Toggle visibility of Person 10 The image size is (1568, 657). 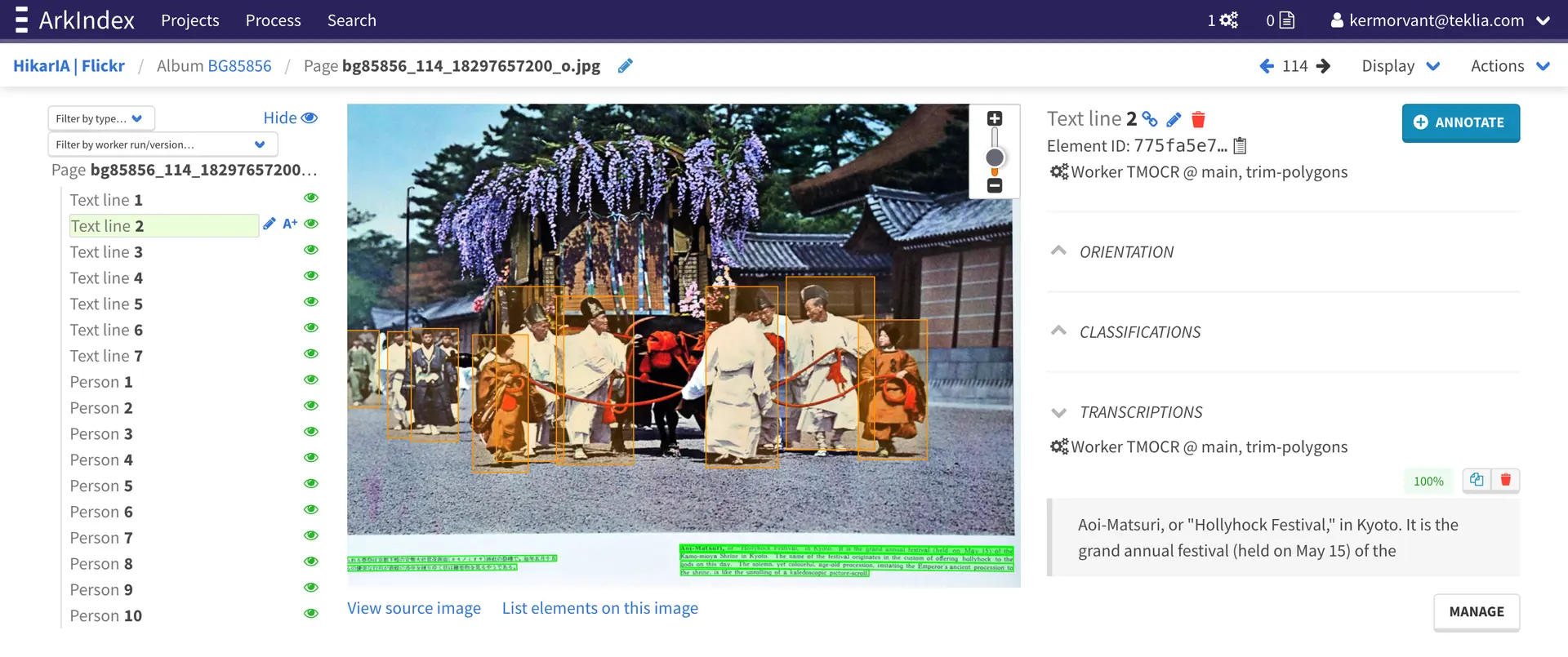pos(310,614)
